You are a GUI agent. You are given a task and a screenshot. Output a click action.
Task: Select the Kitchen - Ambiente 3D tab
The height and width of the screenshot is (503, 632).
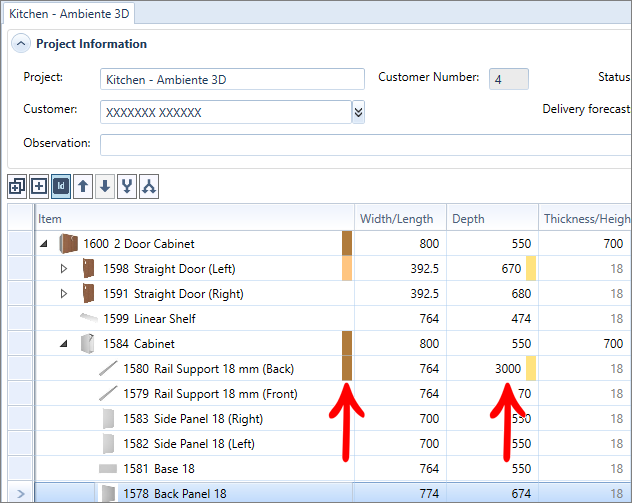tap(69, 14)
